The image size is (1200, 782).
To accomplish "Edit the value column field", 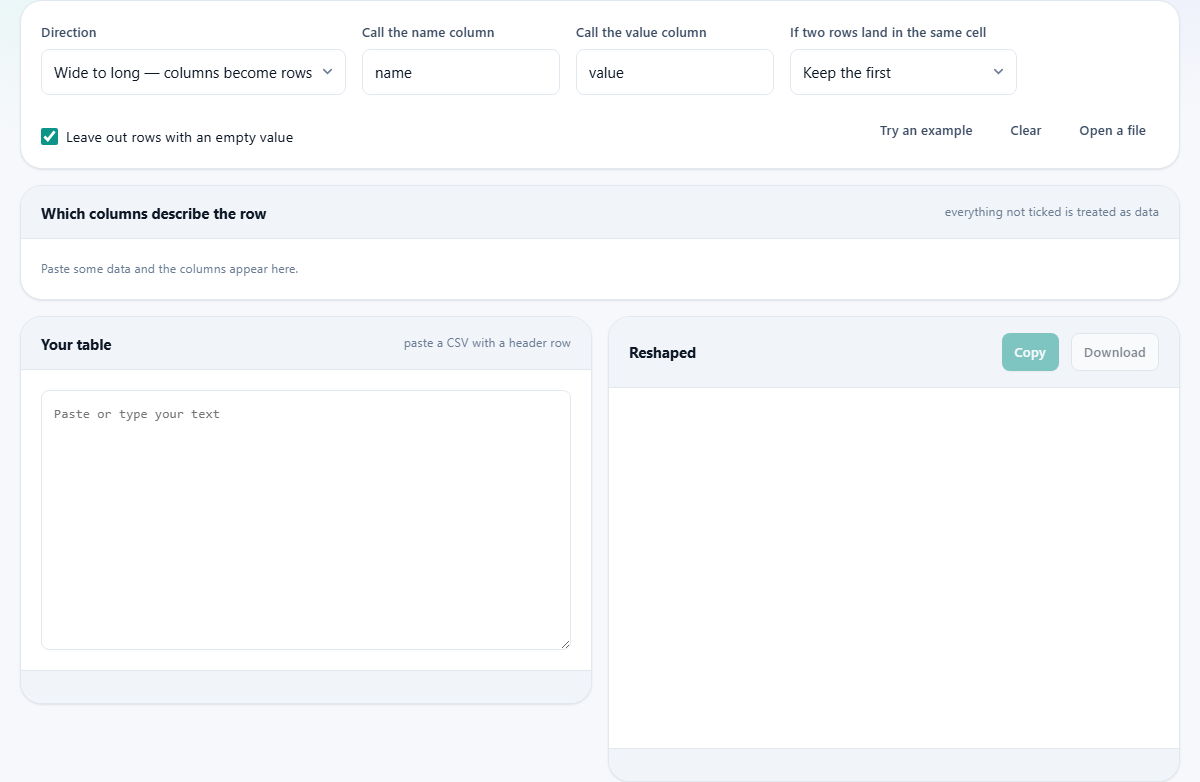I will 675,72.
